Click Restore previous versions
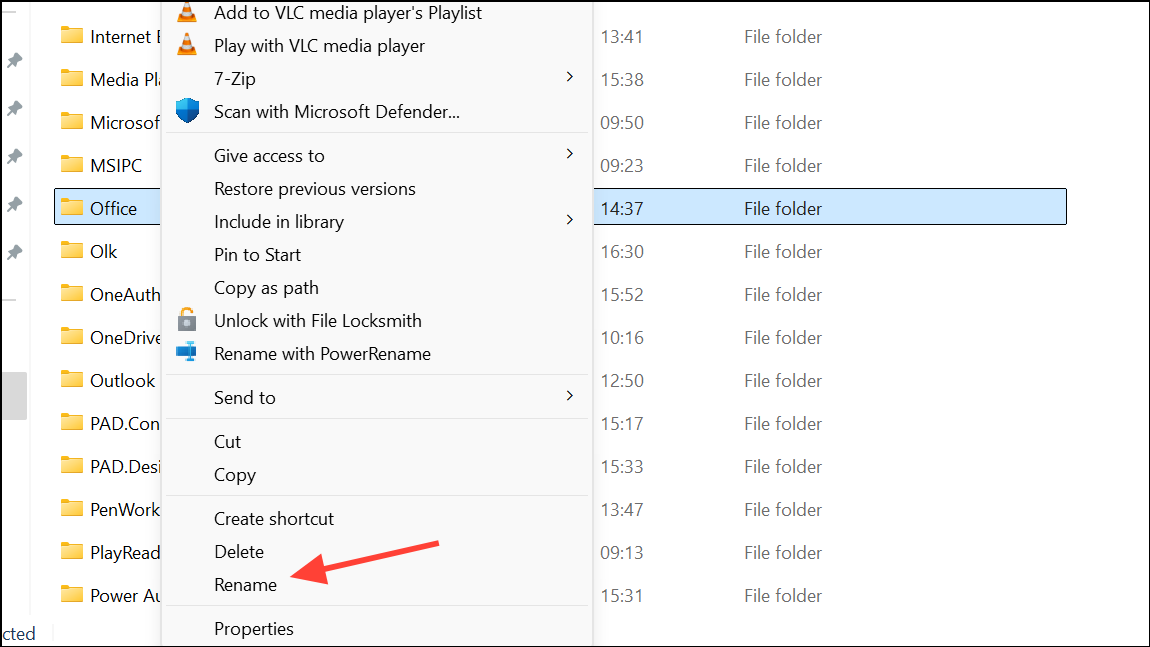 point(313,188)
